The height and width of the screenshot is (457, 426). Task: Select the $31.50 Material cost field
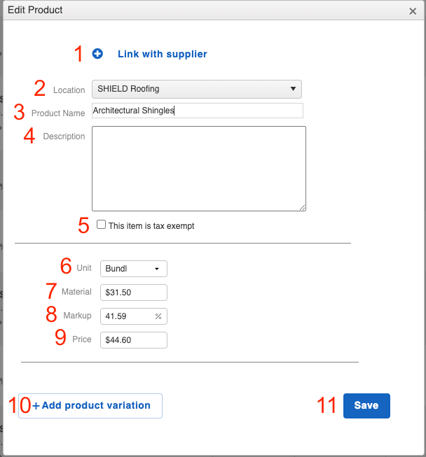[134, 293]
